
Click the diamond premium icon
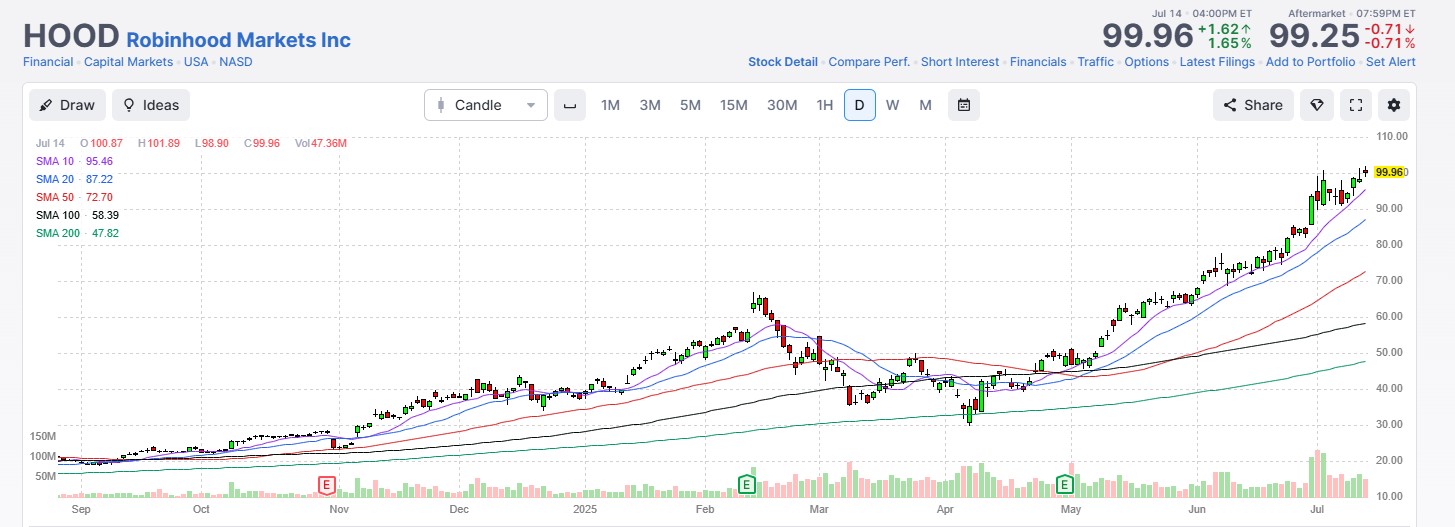[1317, 105]
